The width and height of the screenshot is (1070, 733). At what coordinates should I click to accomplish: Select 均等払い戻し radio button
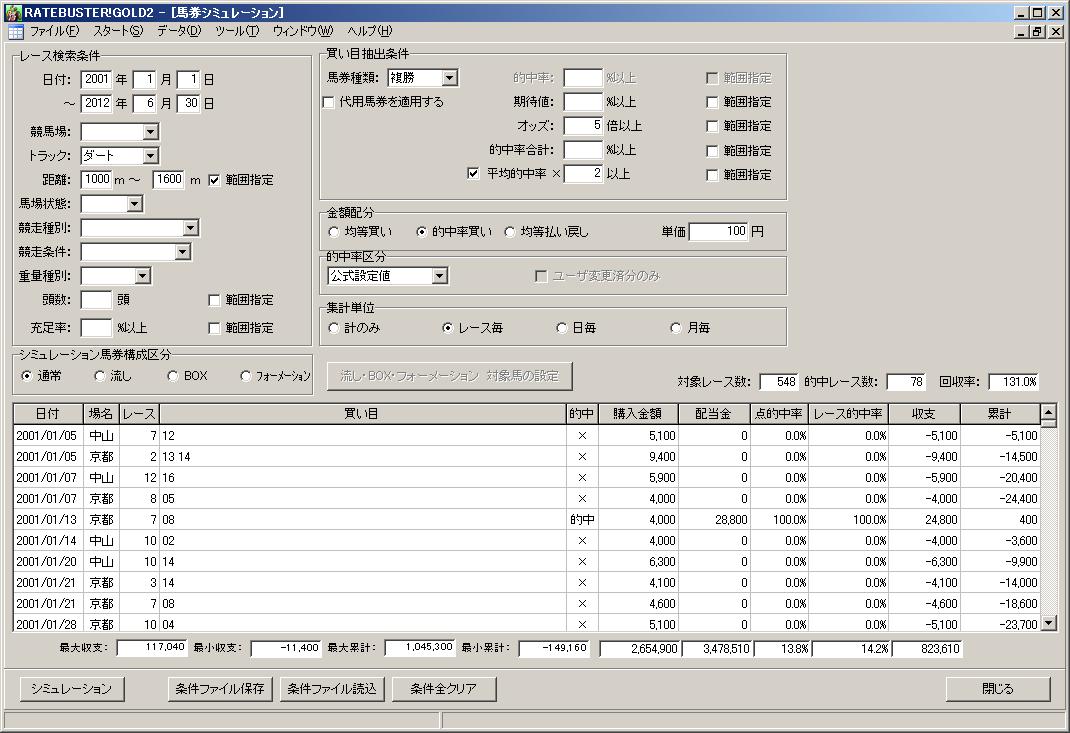coord(510,232)
